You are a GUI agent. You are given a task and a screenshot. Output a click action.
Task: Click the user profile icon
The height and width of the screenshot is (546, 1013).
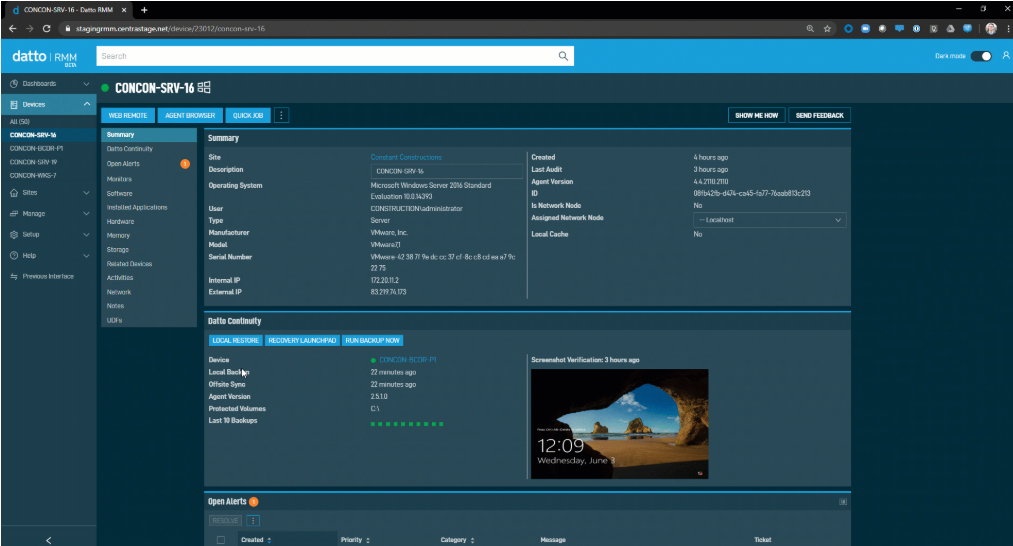1005,56
